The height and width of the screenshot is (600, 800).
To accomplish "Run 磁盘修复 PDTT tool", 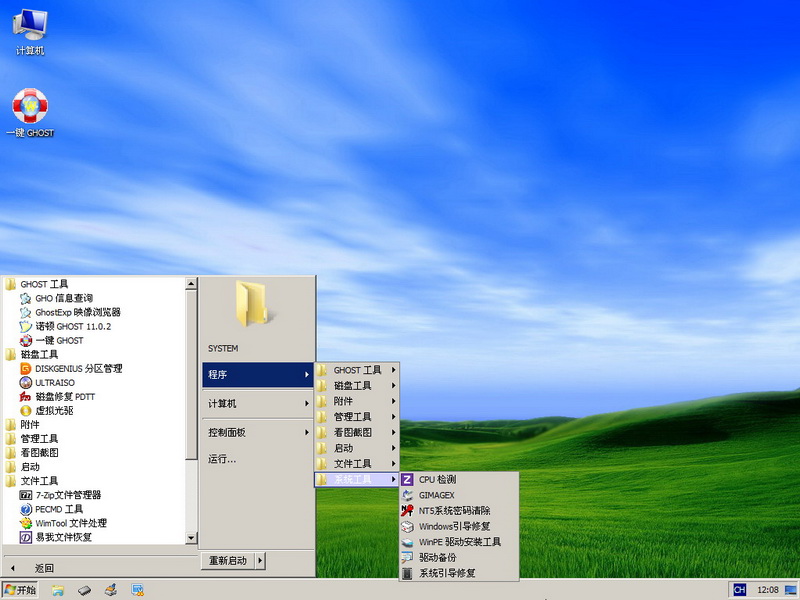I will coord(57,396).
